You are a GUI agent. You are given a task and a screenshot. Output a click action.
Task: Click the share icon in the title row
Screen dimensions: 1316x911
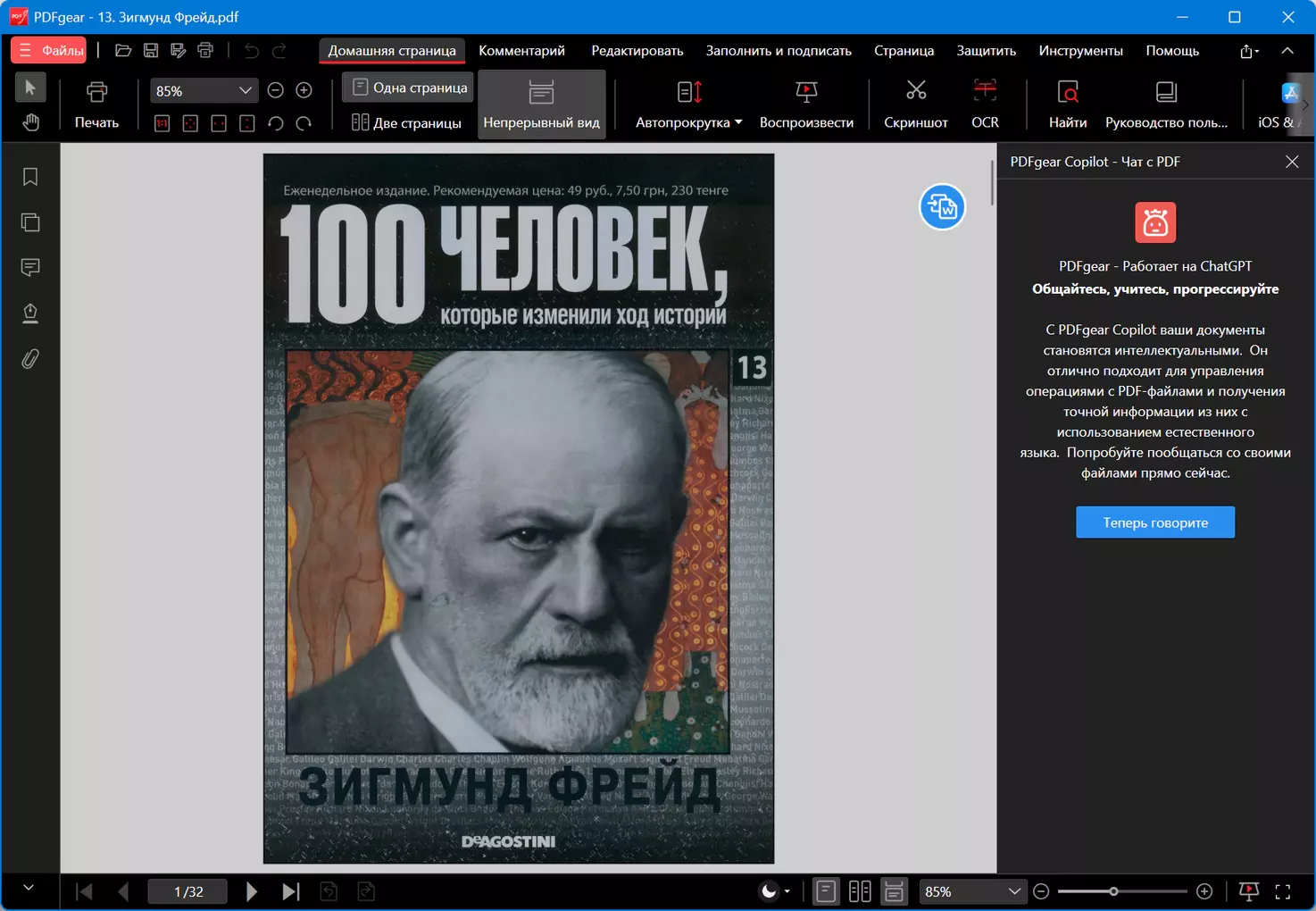point(1249,51)
